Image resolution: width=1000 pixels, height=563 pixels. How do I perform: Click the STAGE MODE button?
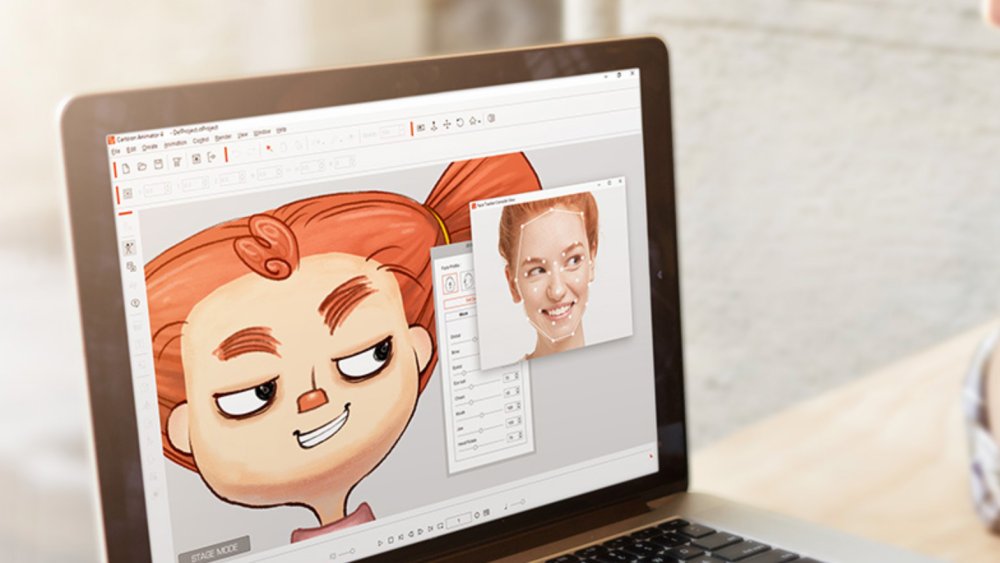[214, 550]
